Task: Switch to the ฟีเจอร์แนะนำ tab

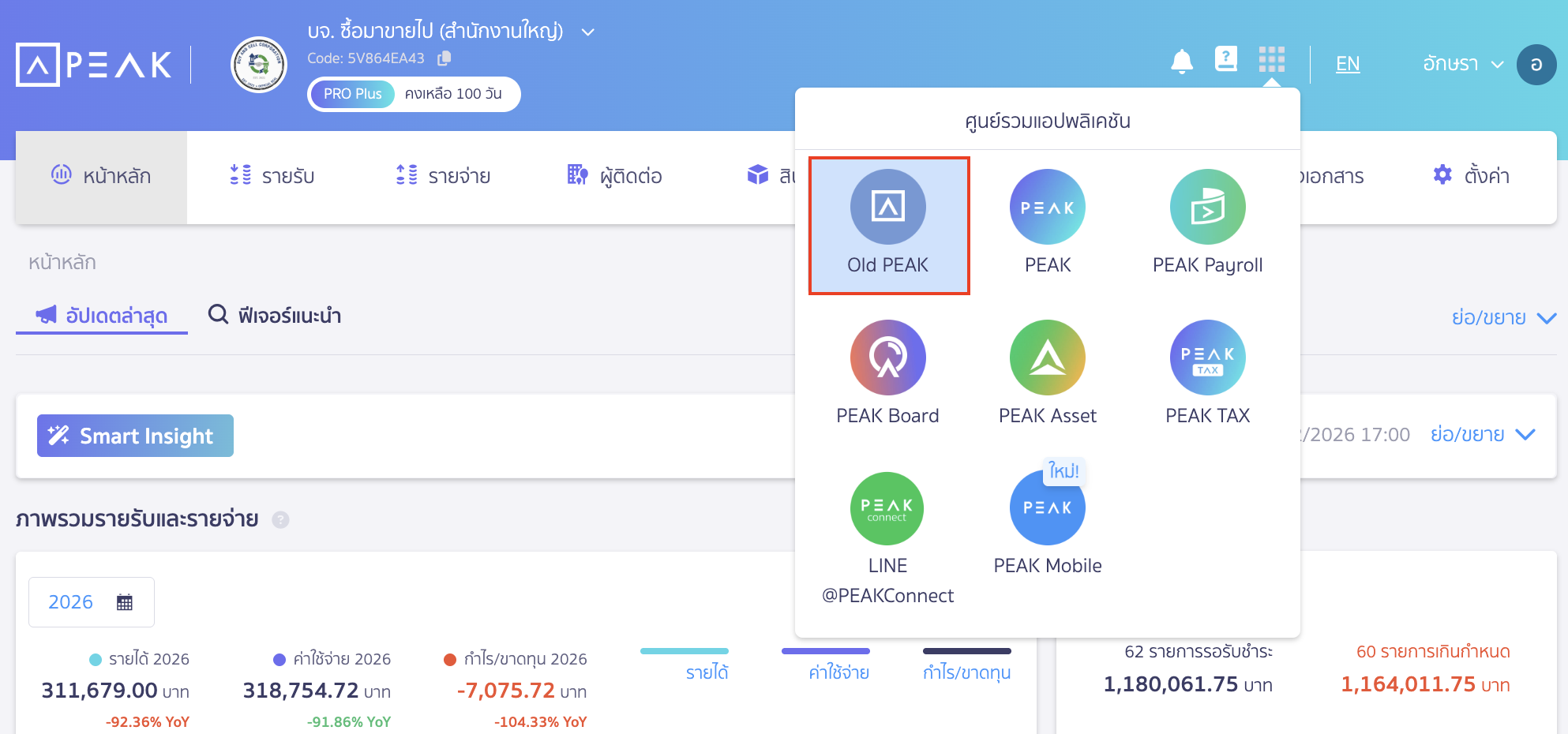Action: [x=275, y=316]
